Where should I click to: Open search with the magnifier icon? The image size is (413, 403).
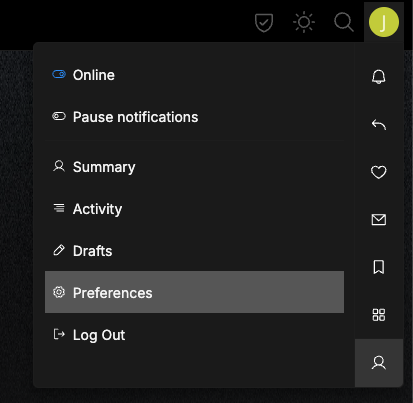(x=344, y=22)
